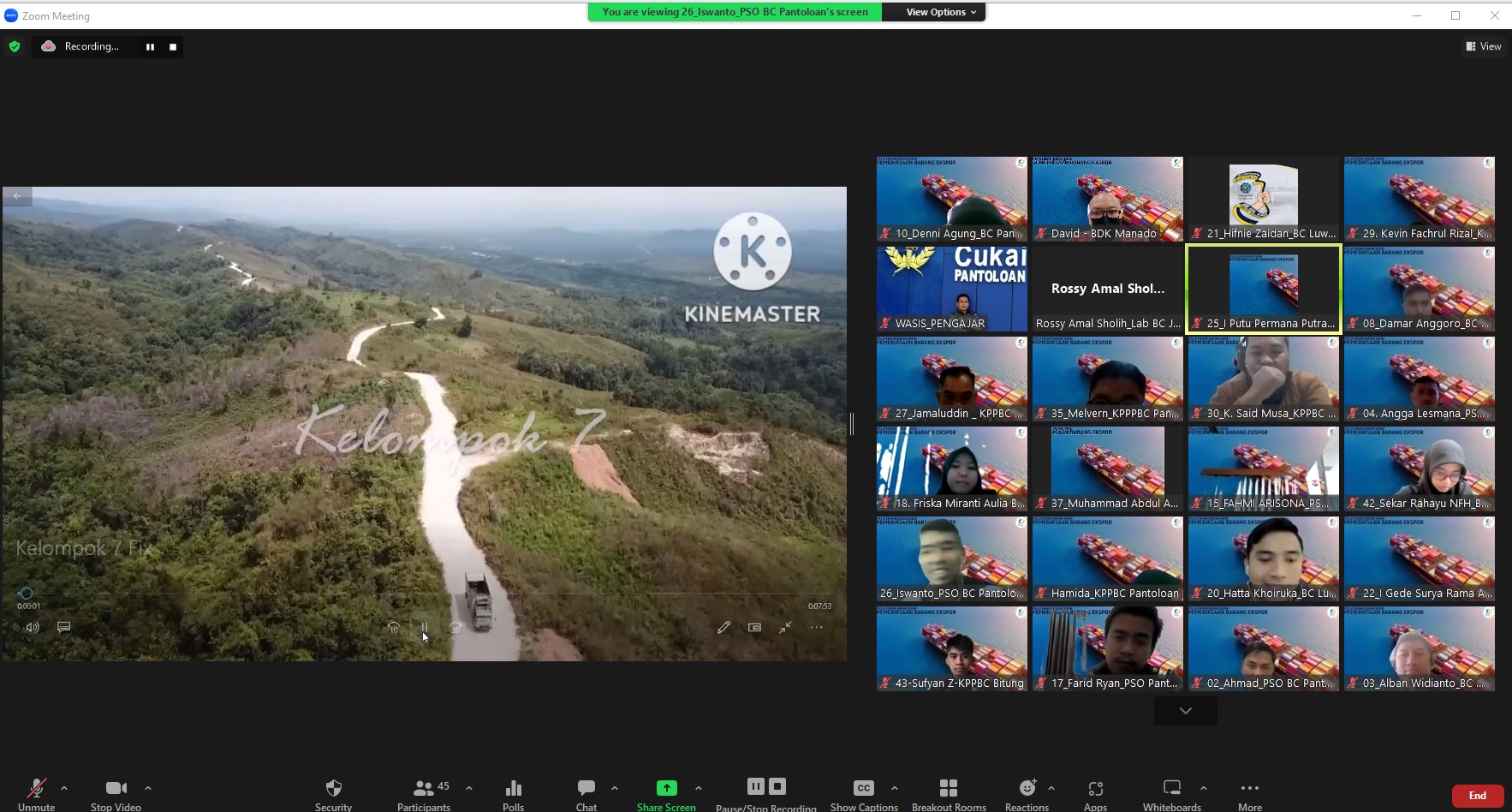Select the 30_K. Said Musa tile

(x=1264, y=379)
